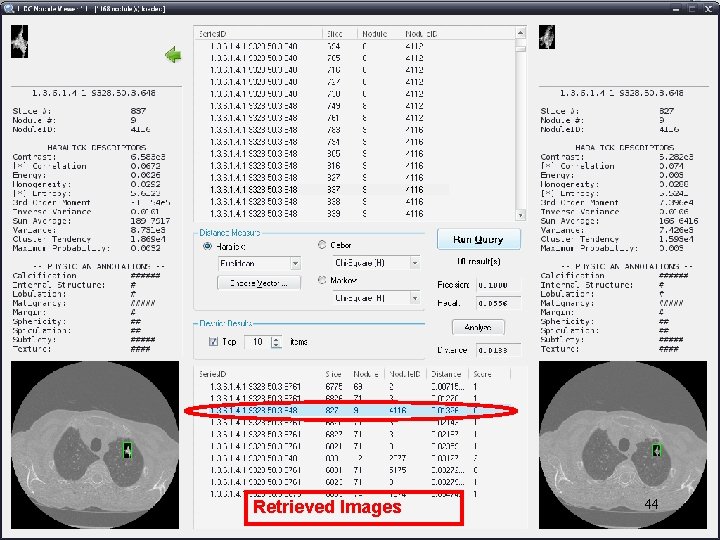This screenshot has width=720, height=540.
Task: Select the highlighted retrieved row with NoduleID 4116
Action: click(x=354, y=411)
